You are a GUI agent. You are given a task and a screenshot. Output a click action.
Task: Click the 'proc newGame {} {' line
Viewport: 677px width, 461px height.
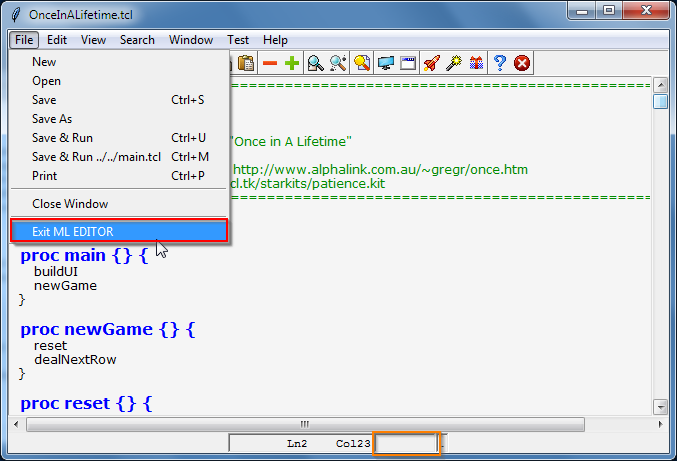pos(108,329)
